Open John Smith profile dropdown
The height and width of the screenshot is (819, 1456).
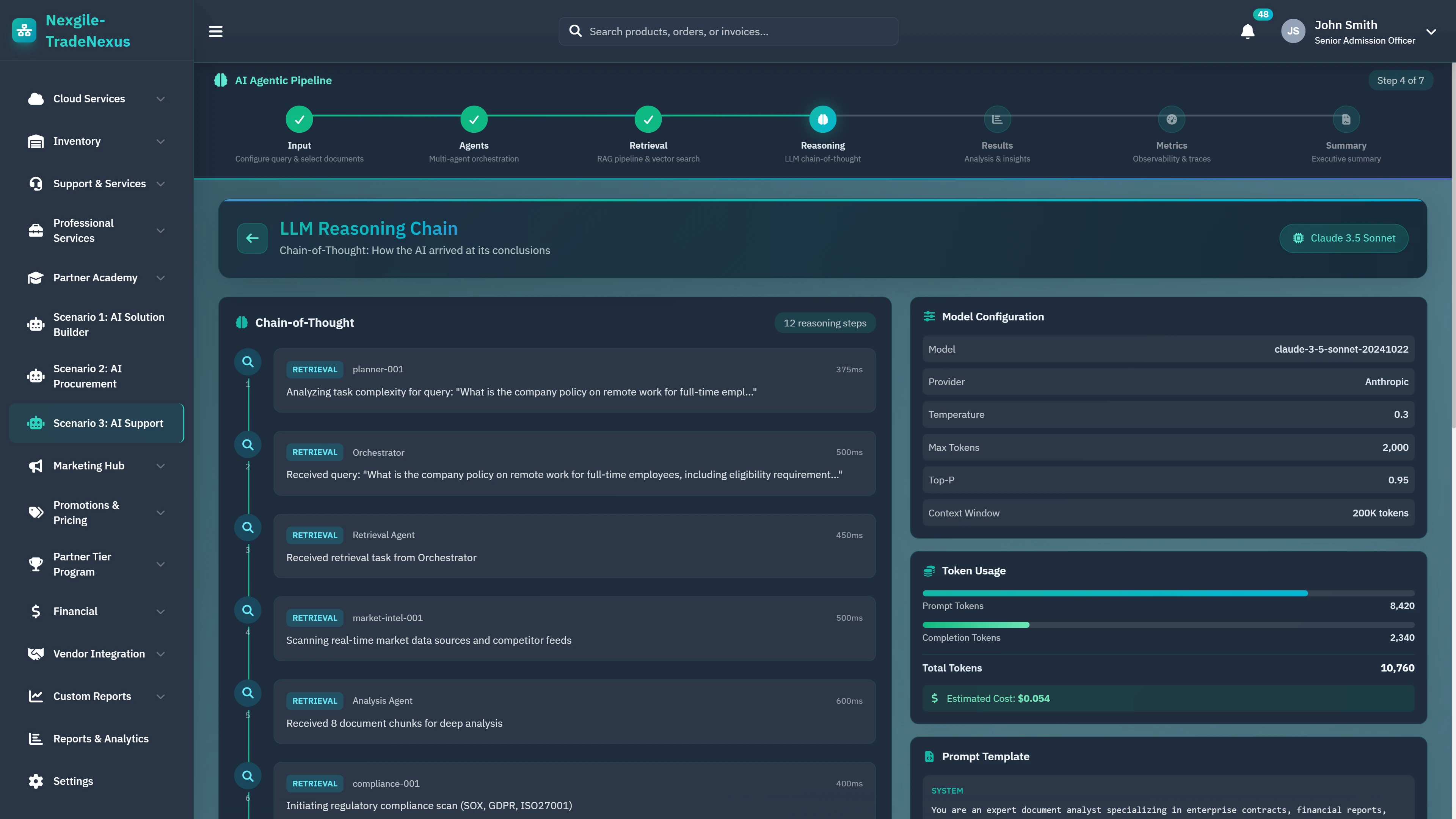tap(1431, 31)
